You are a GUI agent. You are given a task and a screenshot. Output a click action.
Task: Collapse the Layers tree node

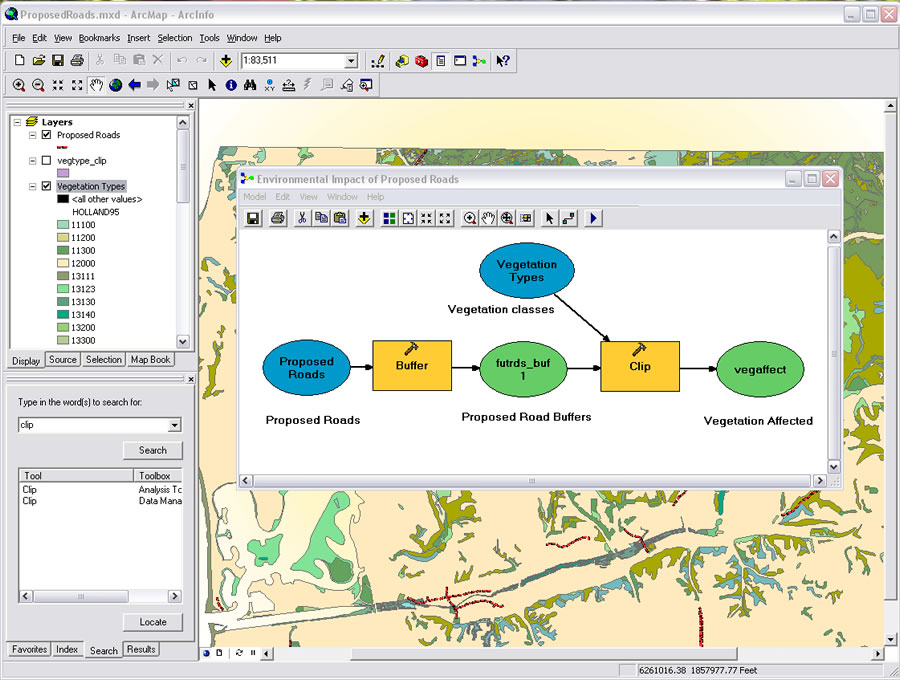(17, 122)
